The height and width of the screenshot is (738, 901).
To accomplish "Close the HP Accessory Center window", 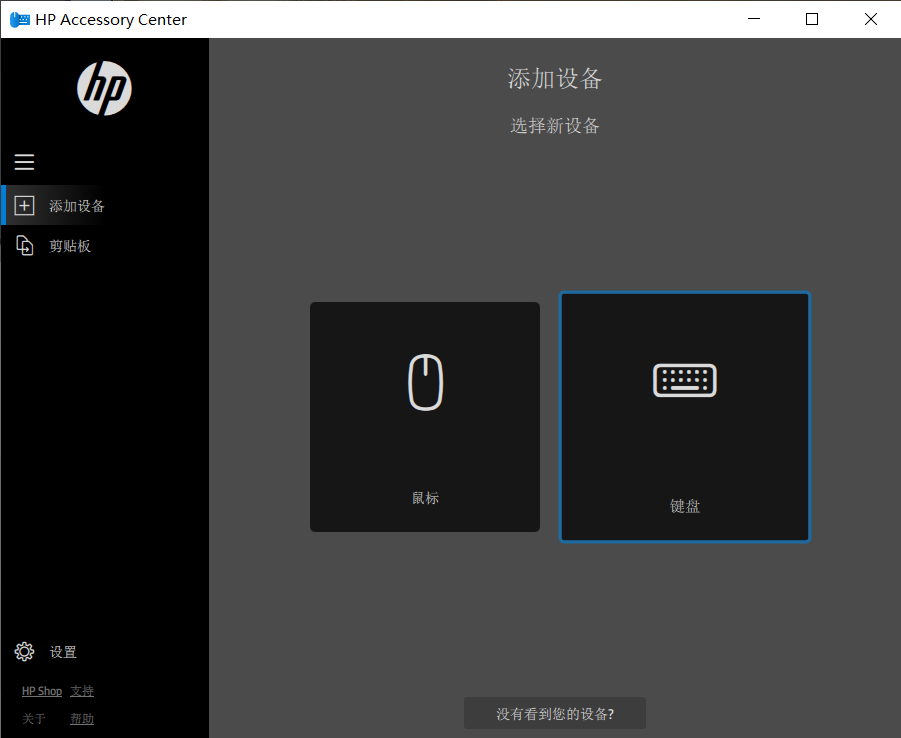I will (x=871, y=19).
